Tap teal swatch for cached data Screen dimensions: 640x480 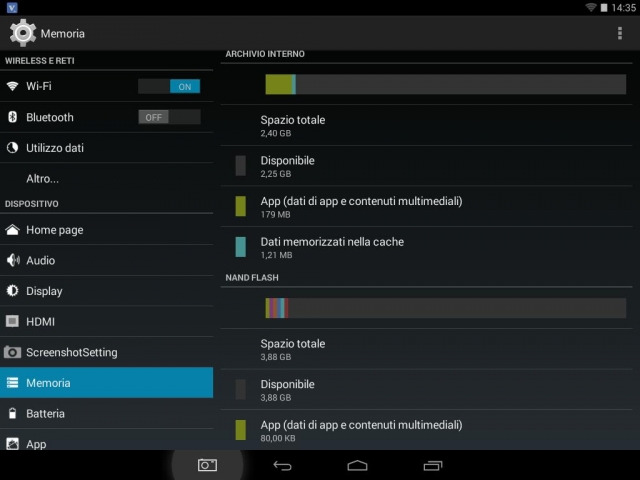(241, 247)
